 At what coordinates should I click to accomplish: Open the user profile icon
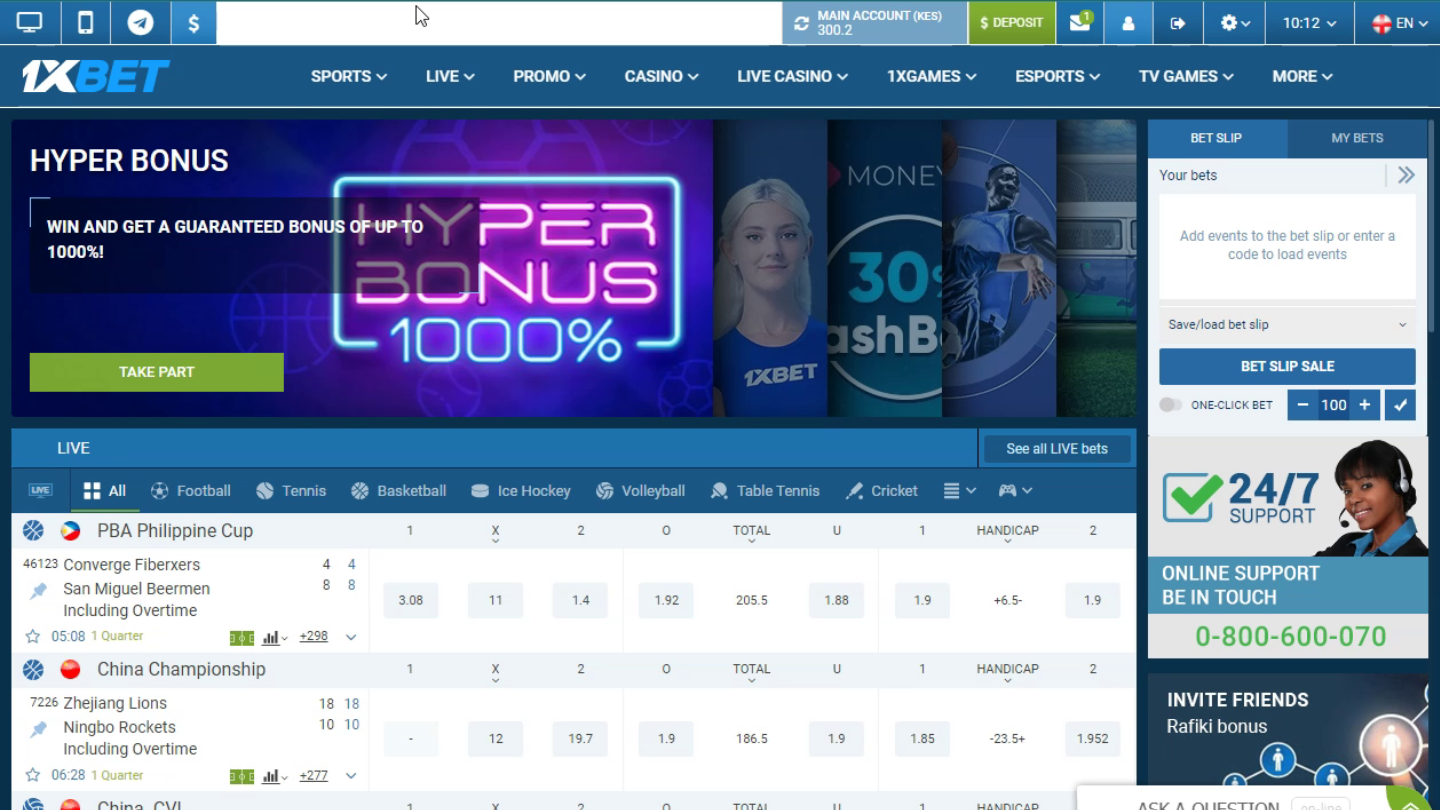point(1128,23)
